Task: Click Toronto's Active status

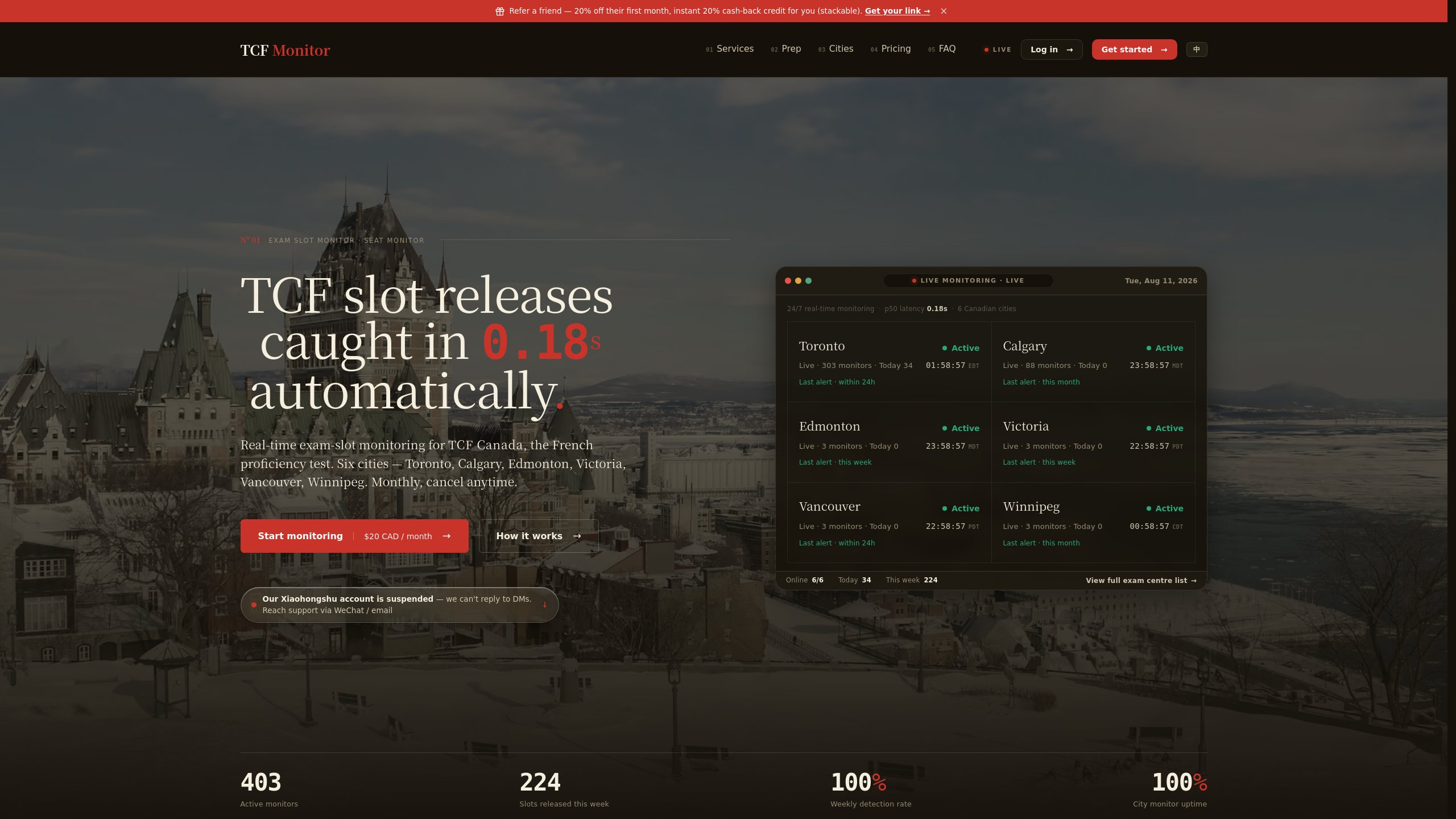Action: coord(961,348)
